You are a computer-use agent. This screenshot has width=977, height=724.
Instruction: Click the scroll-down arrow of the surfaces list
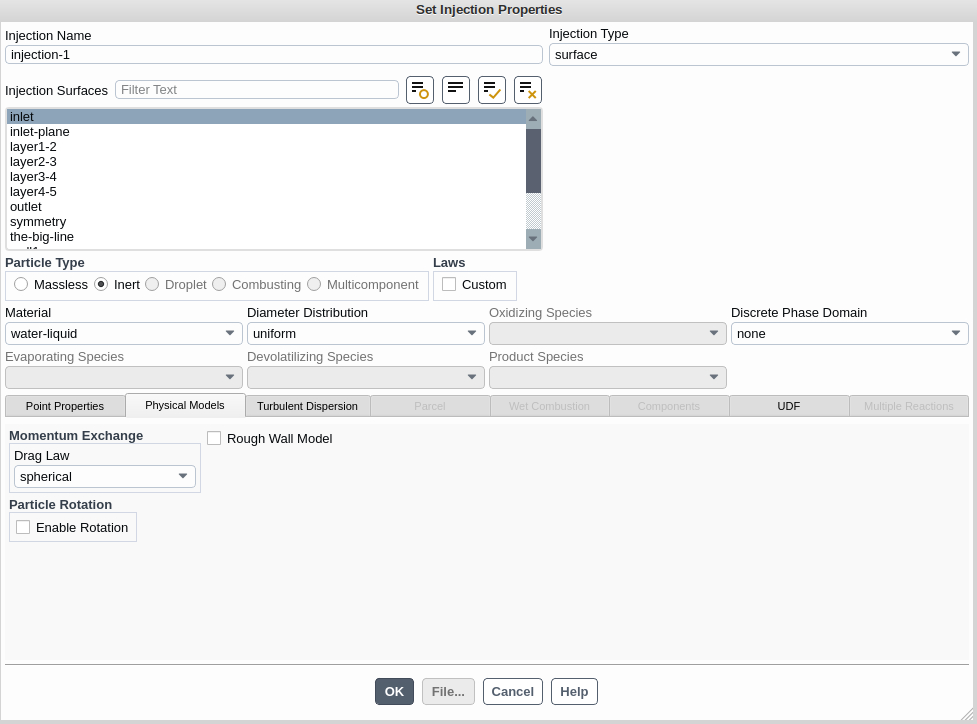pos(533,238)
